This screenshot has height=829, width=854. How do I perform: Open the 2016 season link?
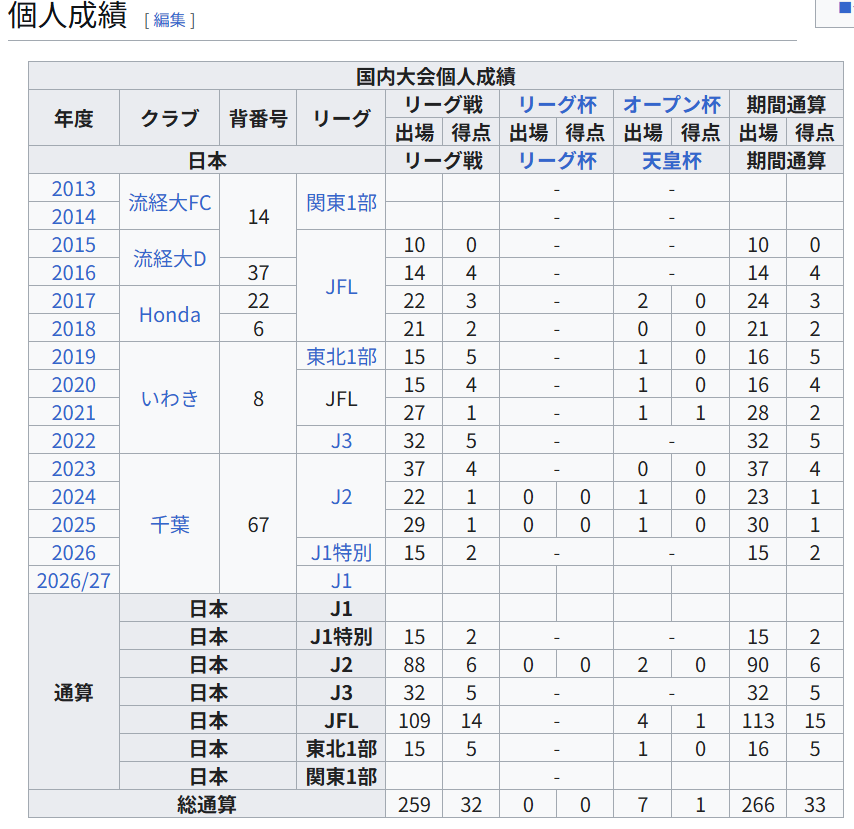pyautogui.click(x=74, y=273)
